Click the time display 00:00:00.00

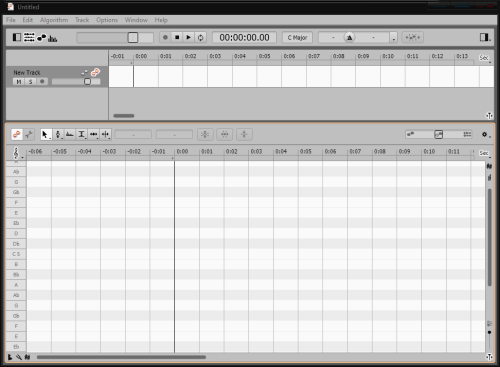pos(244,37)
